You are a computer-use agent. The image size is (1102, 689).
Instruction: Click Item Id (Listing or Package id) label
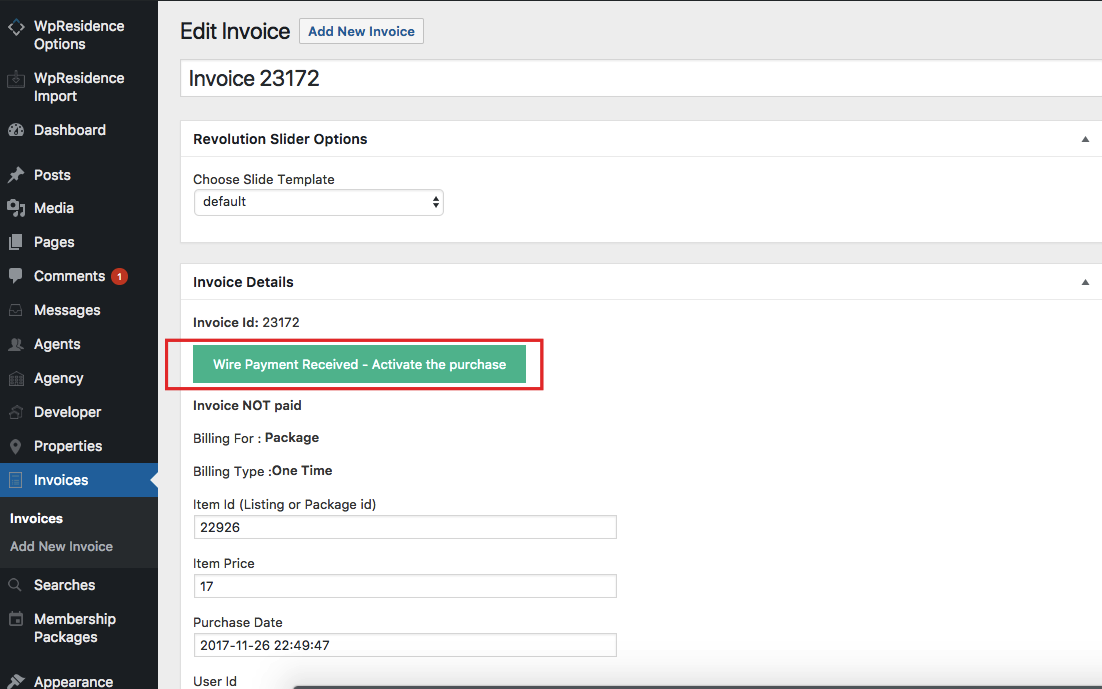[285, 505]
